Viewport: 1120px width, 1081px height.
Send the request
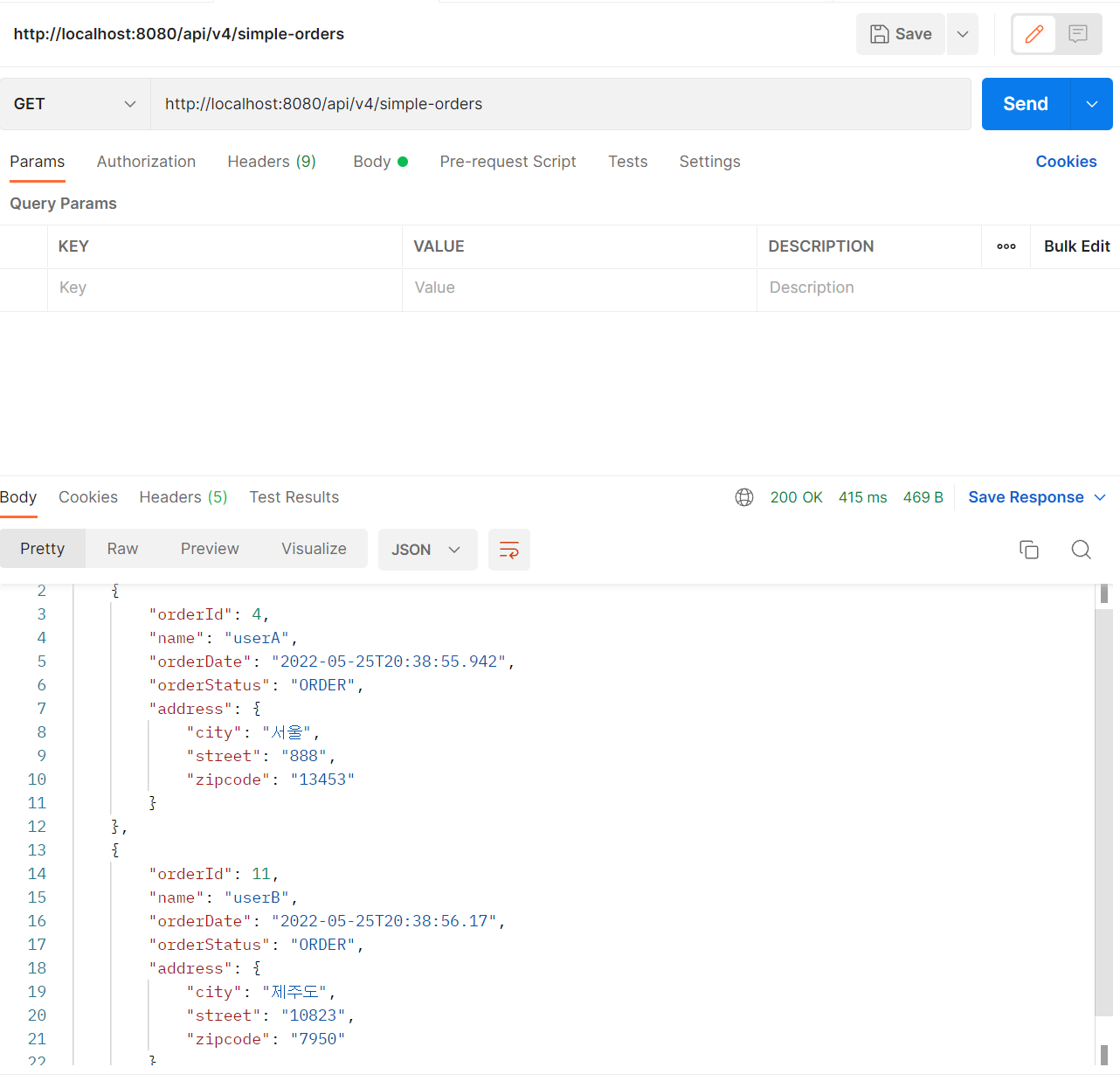pyautogui.click(x=1026, y=104)
